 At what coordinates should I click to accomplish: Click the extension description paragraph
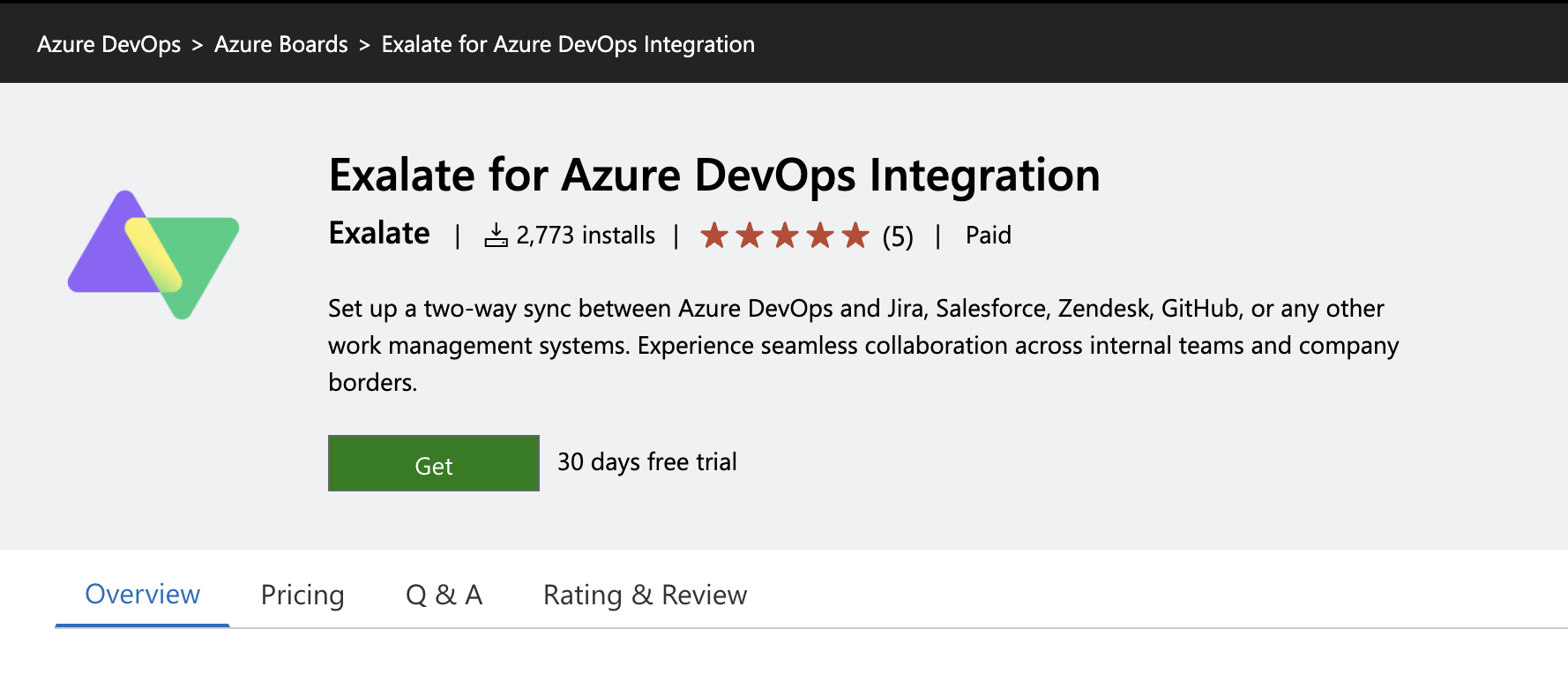[863, 345]
